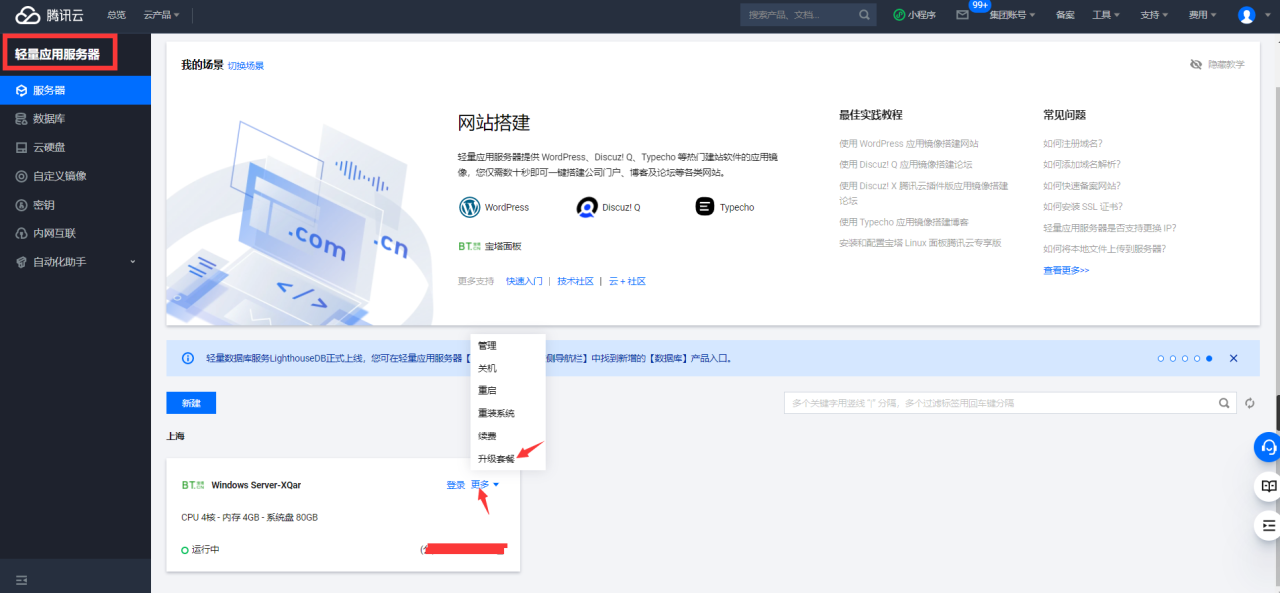
Task: Open 使用 WordPress 应用镜像搭建网站 tutorial
Action: (909, 143)
